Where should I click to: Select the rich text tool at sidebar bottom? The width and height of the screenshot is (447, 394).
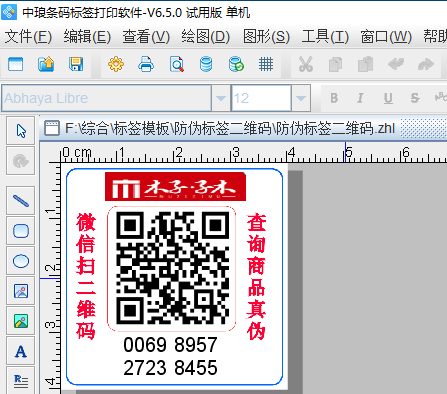pos(21,380)
